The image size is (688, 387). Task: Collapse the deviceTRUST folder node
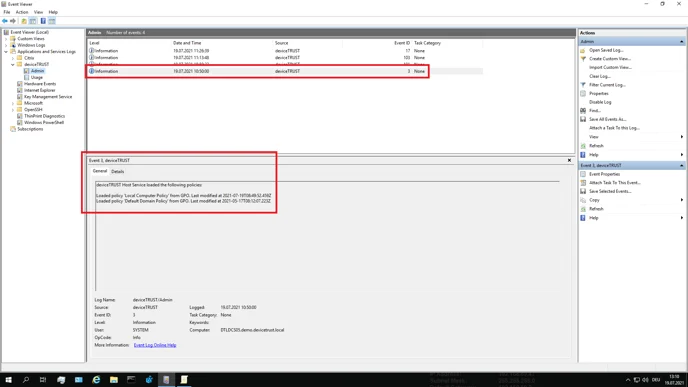click(x=13, y=64)
